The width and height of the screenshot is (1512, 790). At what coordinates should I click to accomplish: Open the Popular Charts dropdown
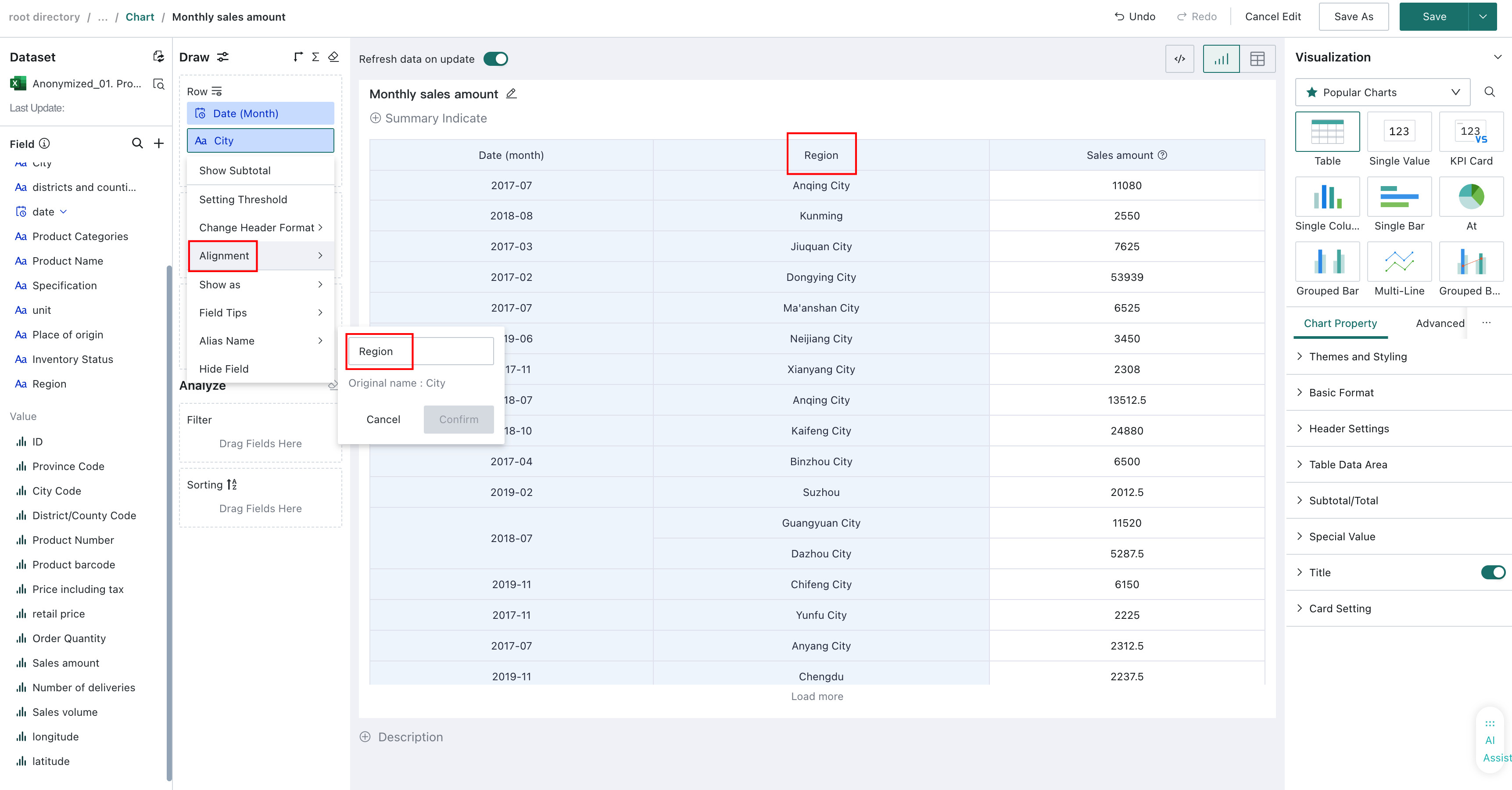point(1382,92)
